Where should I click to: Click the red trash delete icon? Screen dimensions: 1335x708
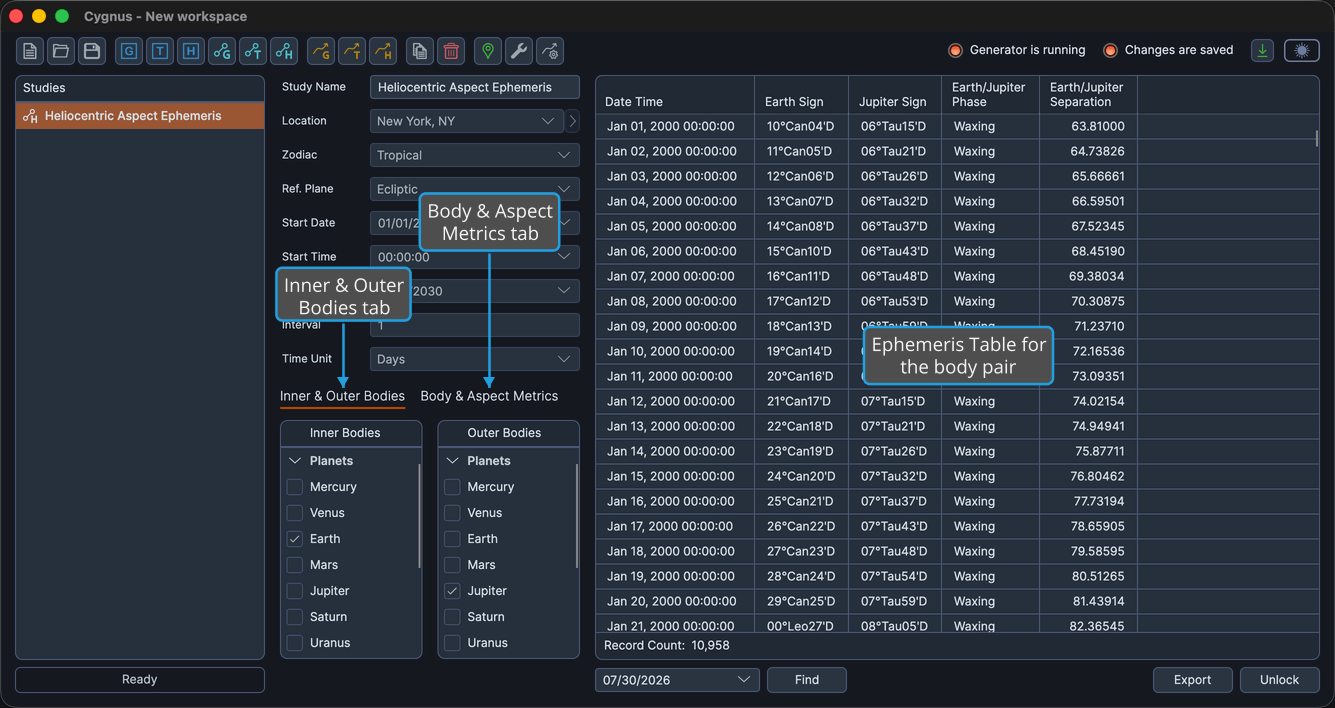coord(451,51)
